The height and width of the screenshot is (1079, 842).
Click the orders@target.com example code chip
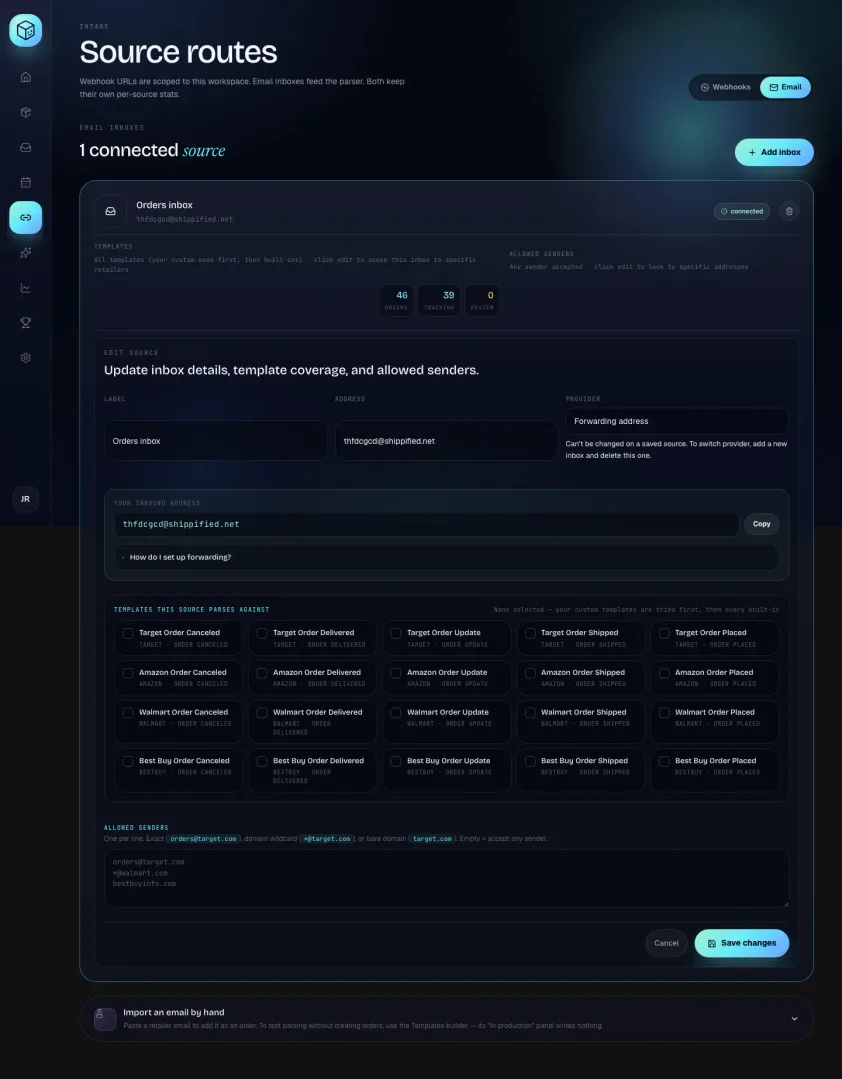click(204, 839)
